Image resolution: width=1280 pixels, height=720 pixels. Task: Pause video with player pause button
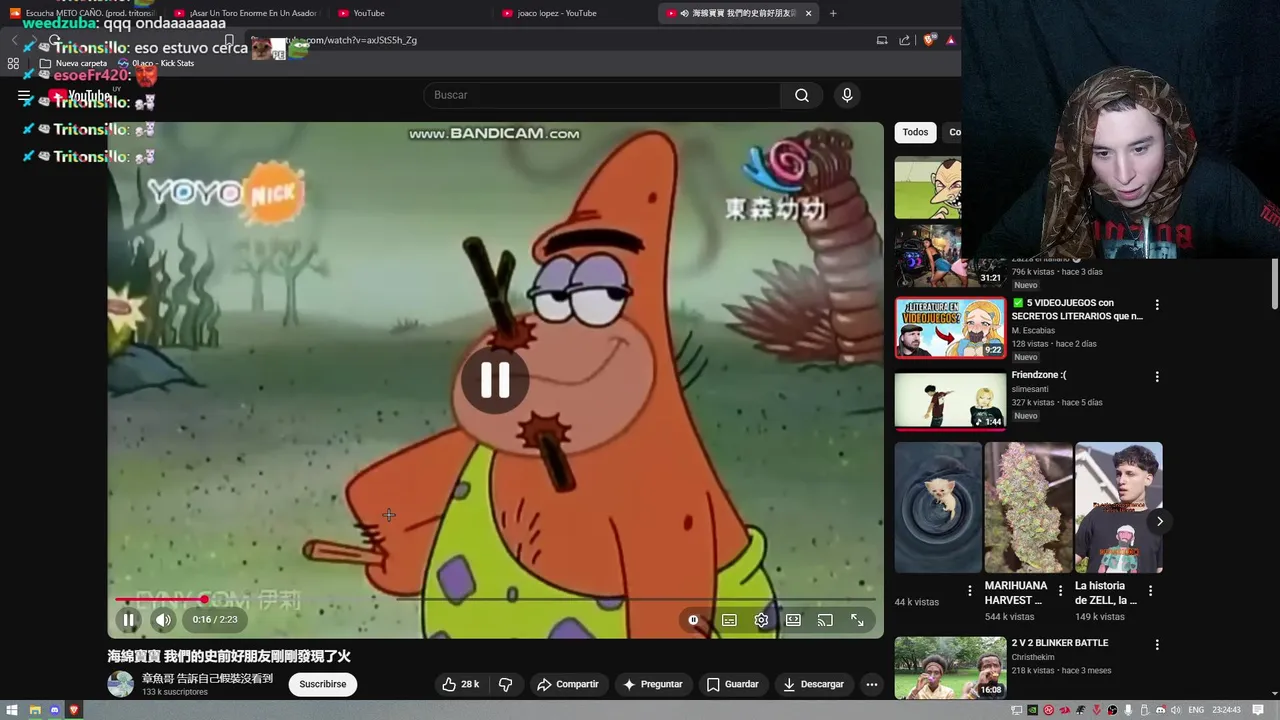[x=129, y=620]
